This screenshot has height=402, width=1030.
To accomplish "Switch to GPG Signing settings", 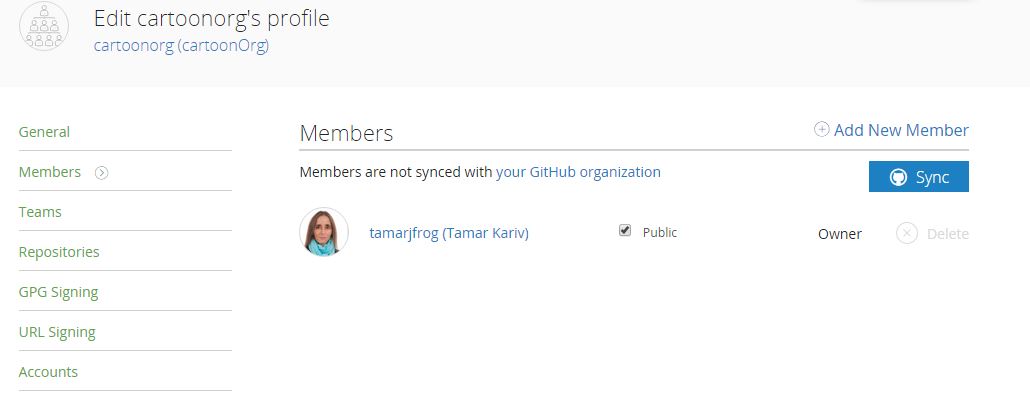I will coord(58,292).
